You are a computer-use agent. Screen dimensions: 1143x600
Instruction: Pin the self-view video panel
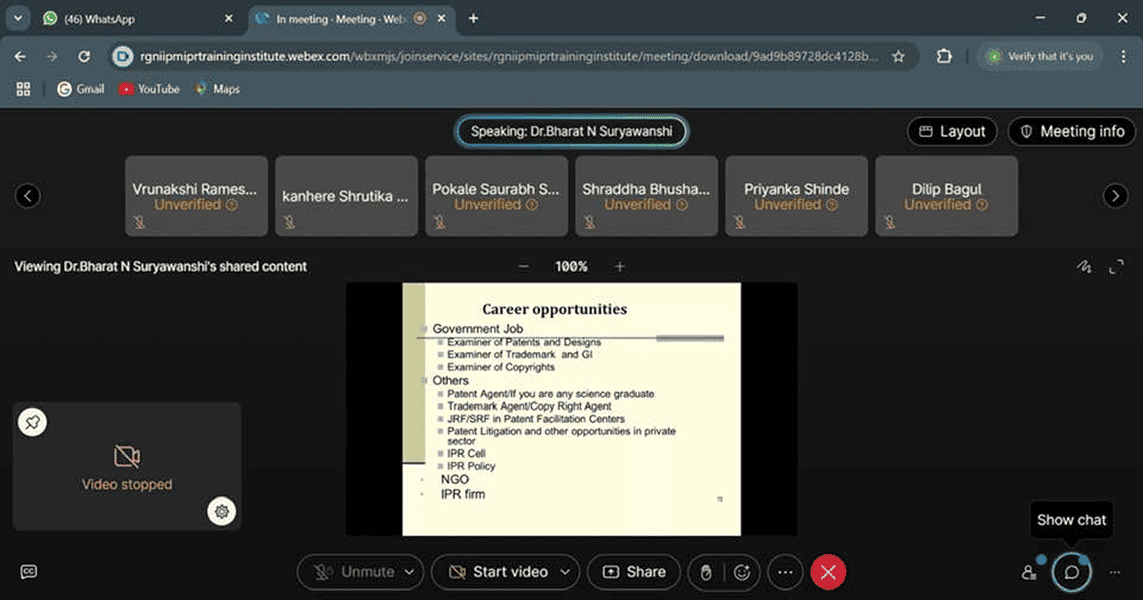coord(32,422)
